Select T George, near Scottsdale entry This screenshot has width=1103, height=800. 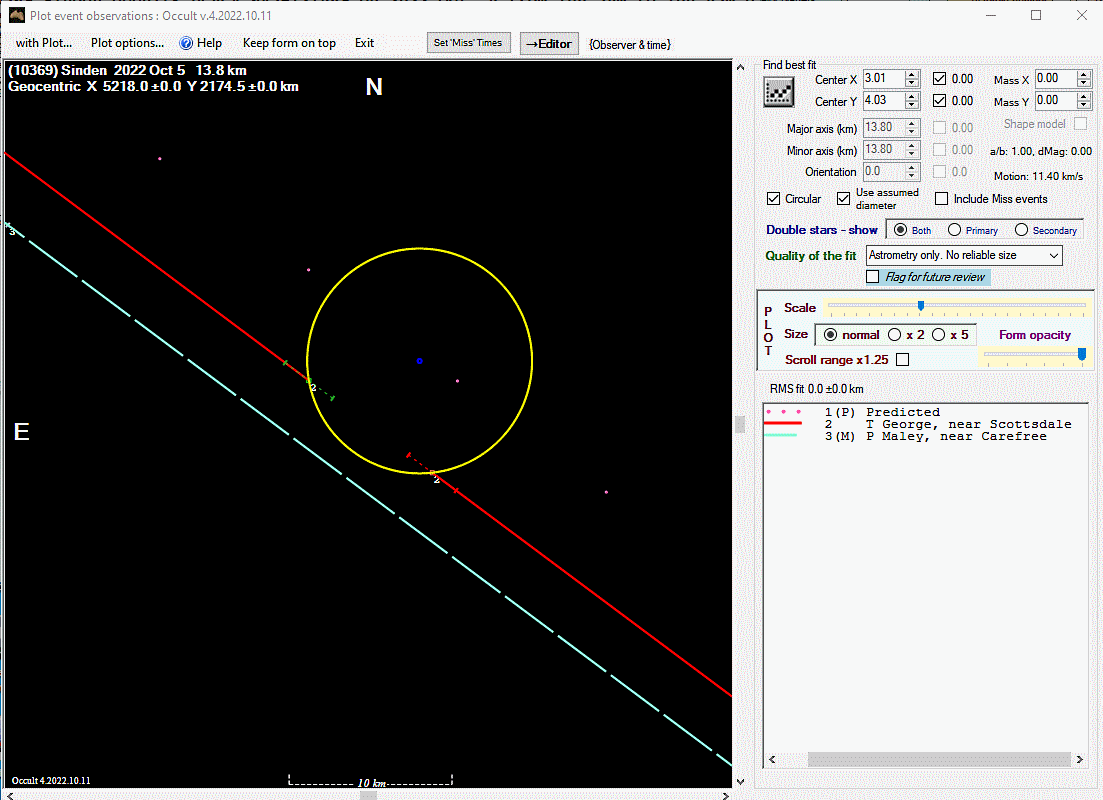coord(917,424)
